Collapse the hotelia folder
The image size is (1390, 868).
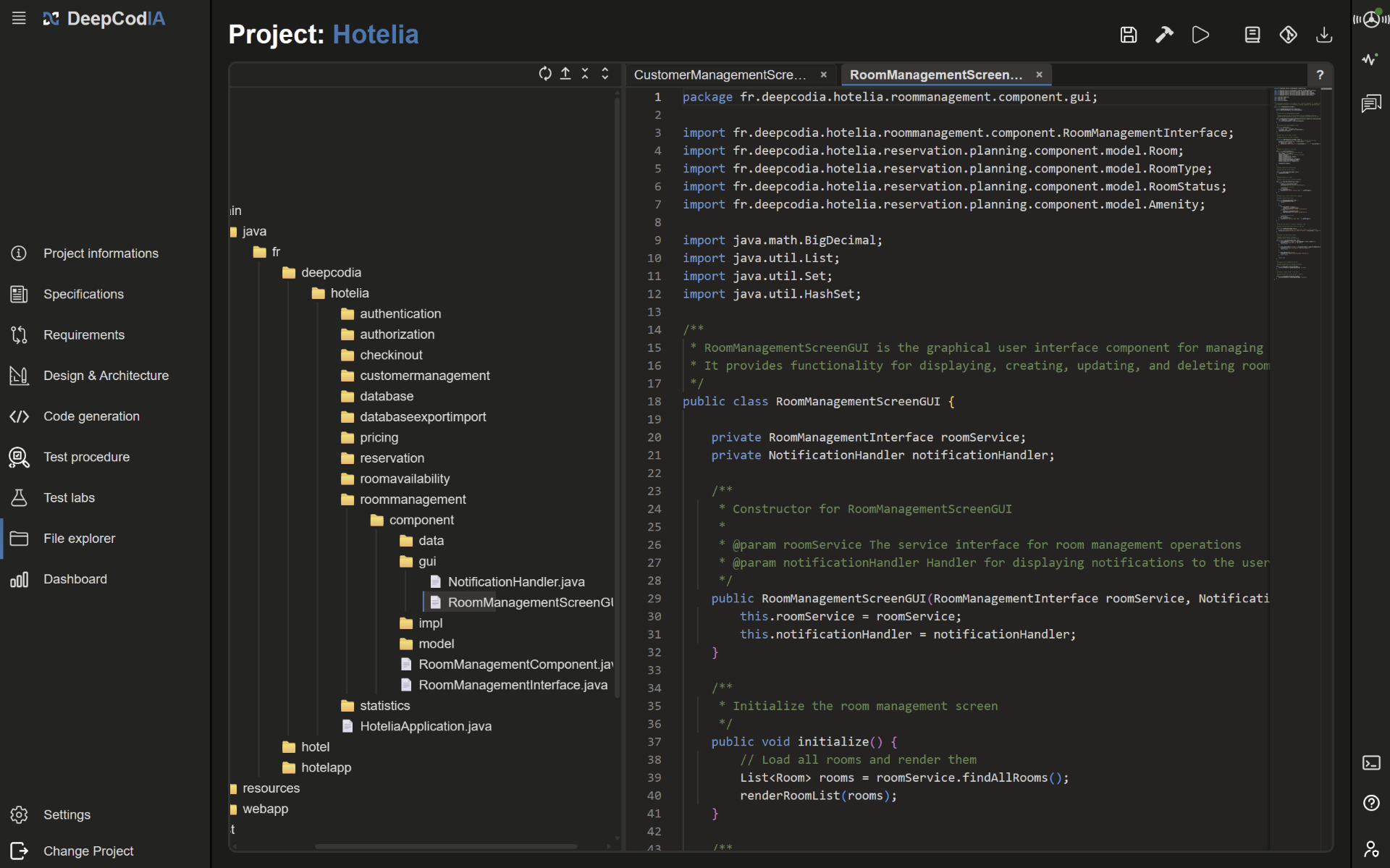(x=340, y=293)
